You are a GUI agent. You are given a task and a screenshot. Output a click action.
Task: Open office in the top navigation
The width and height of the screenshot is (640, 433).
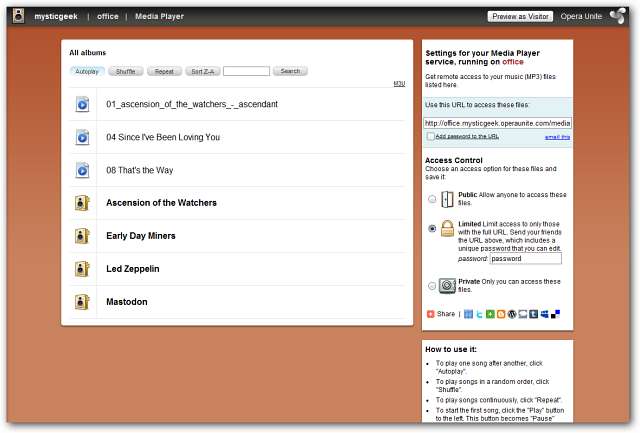click(108, 16)
